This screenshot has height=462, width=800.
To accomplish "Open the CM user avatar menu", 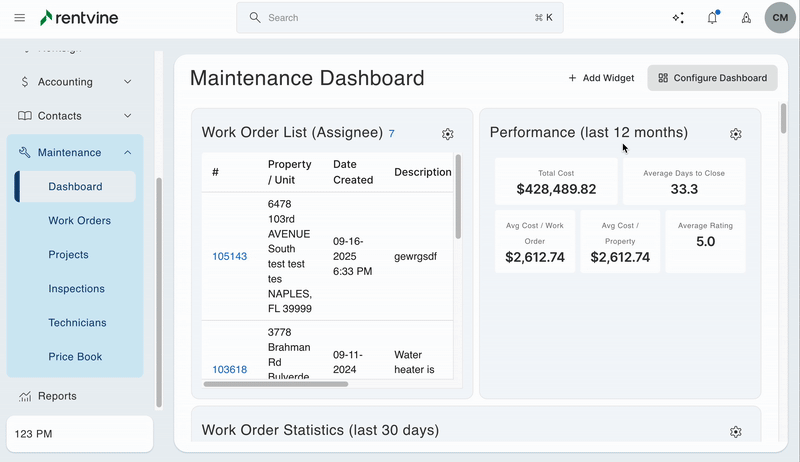I will point(780,17).
